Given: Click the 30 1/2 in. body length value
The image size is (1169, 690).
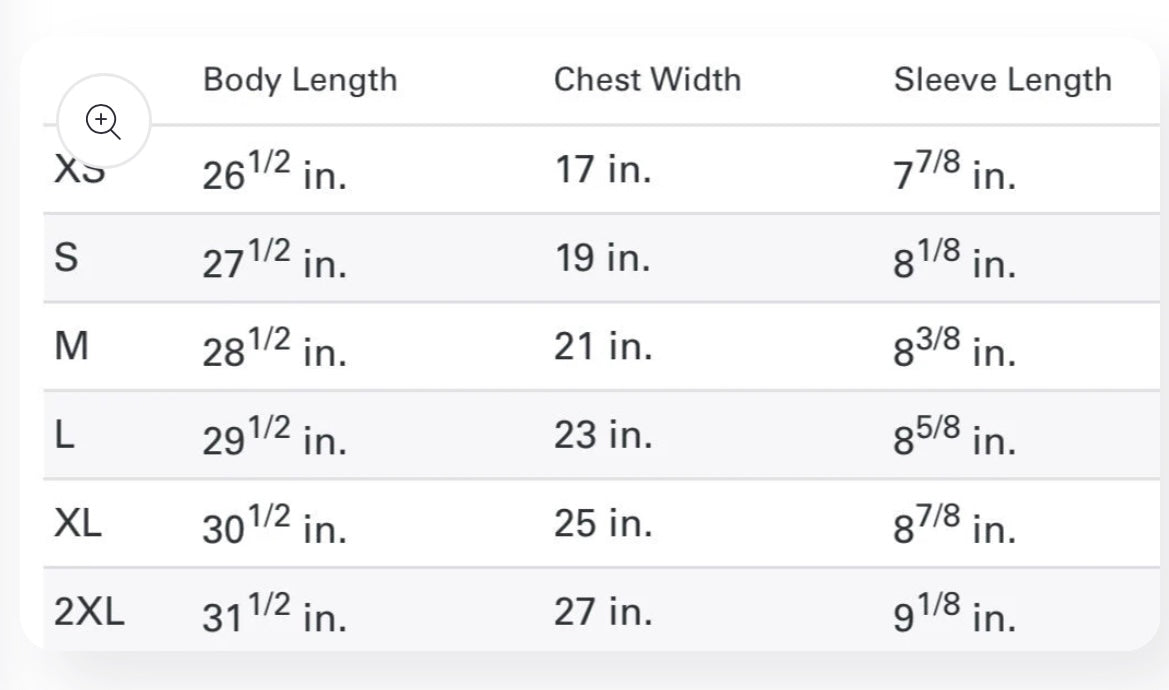Looking at the screenshot, I should coord(274,525).
